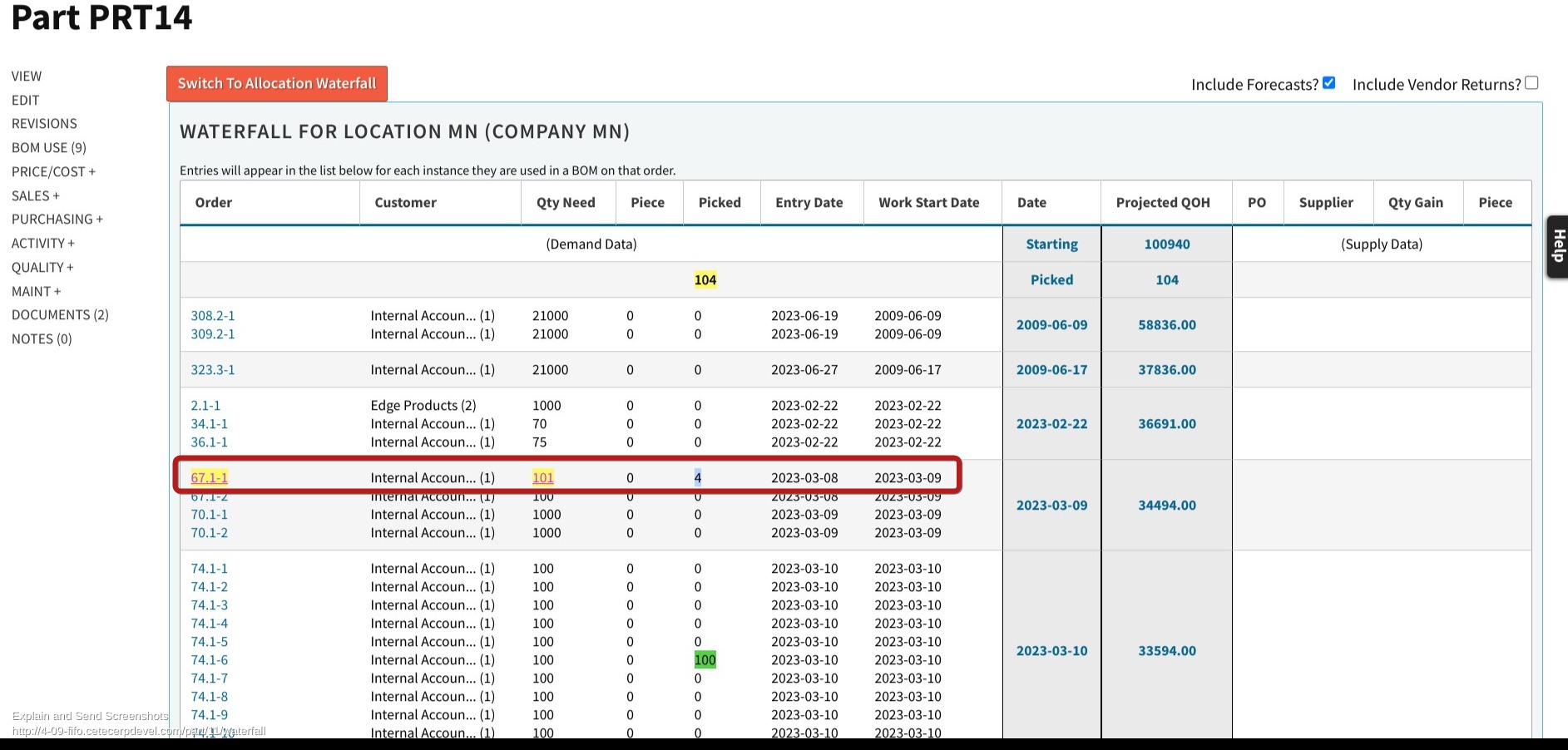Click Part PRT14 page heading
This screenshot has height=750, width=1568.
[101, 17]
